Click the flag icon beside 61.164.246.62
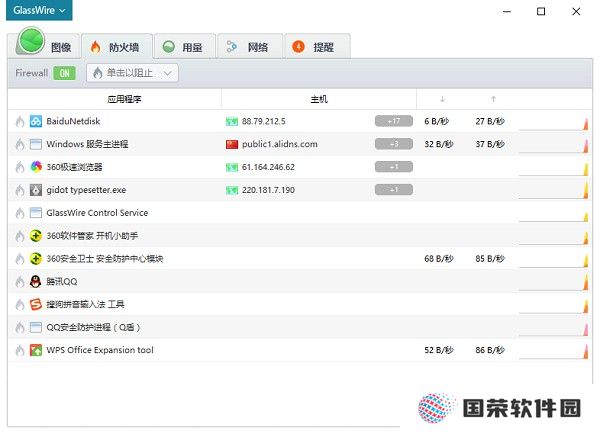The image size is (600, 434). click(x=232, y=168)
